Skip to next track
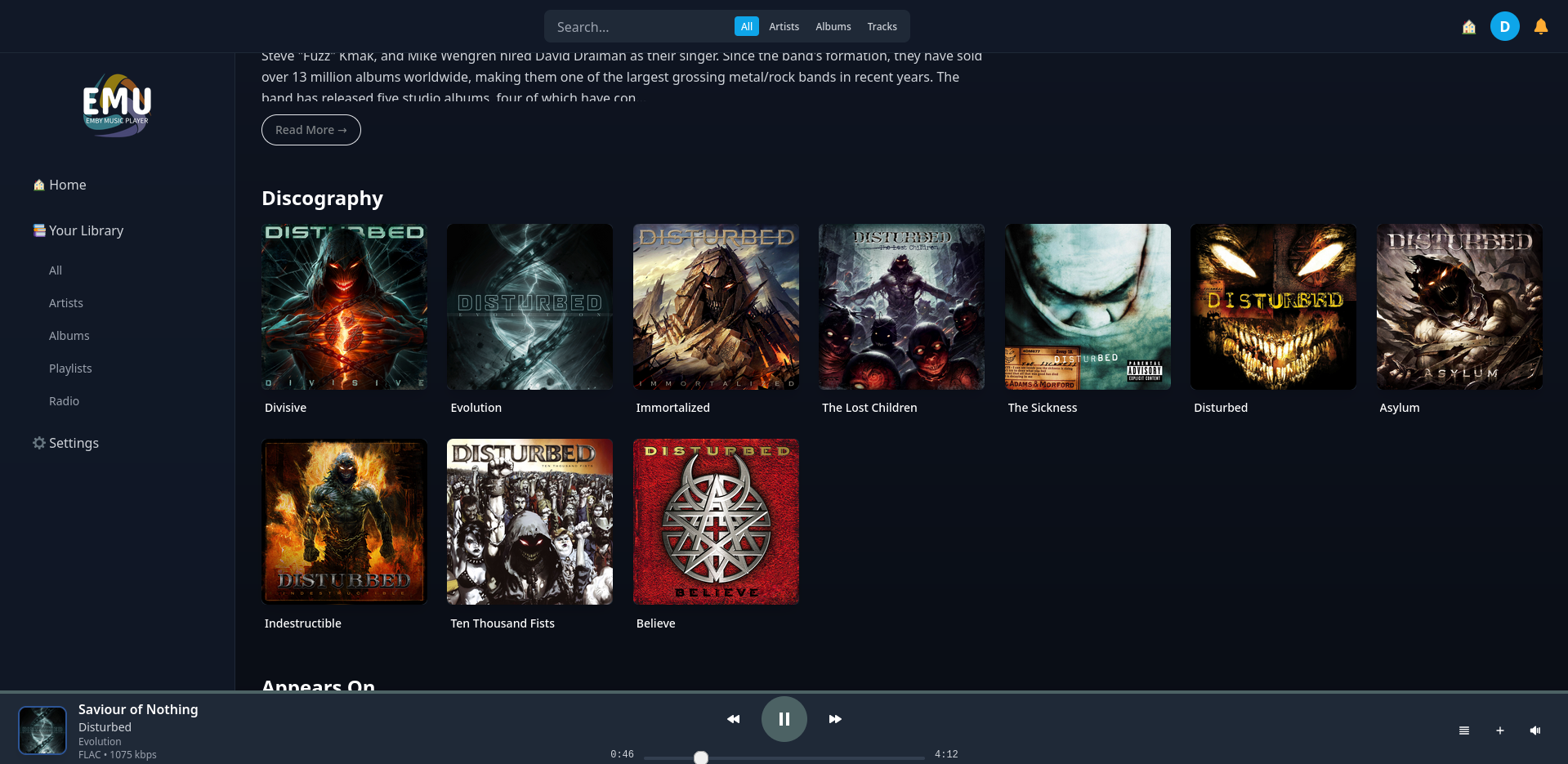Screen dimensions: 1568x764 coord(835,719)
